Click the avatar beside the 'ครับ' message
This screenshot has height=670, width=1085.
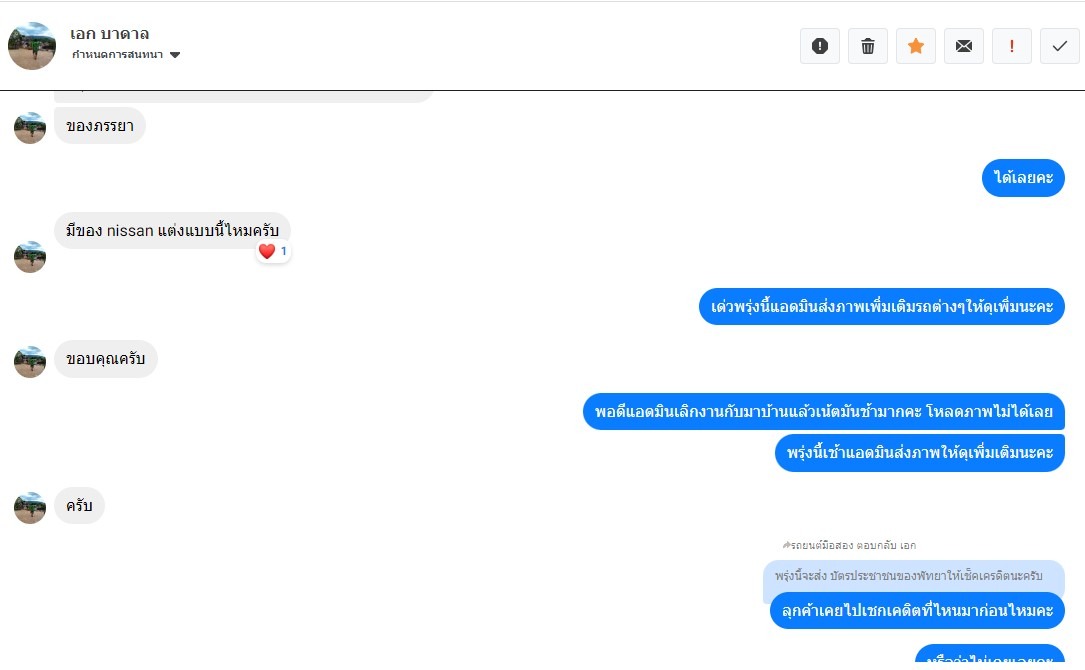tap(30, 508)
